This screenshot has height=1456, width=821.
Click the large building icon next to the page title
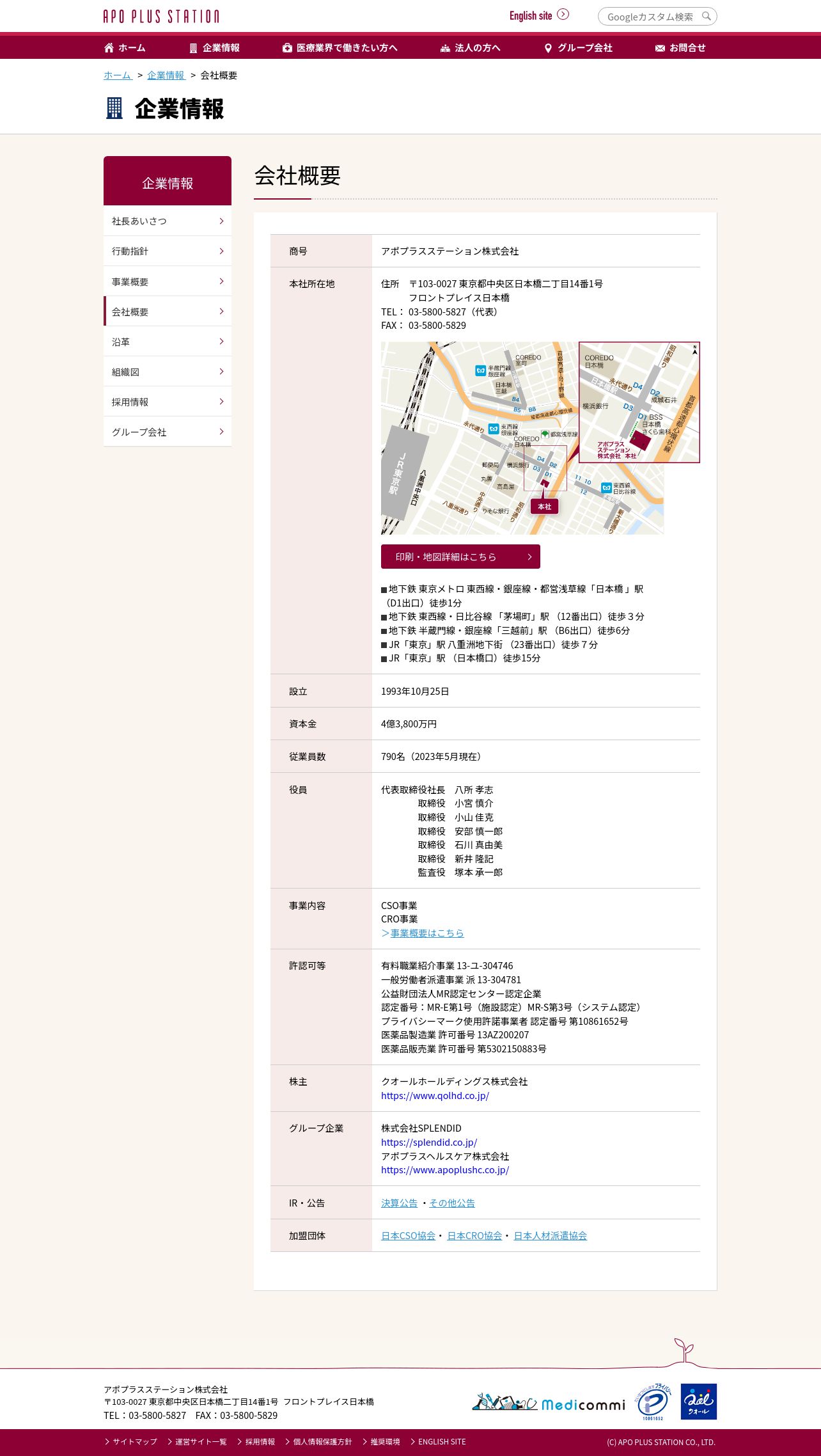(114, 108)
